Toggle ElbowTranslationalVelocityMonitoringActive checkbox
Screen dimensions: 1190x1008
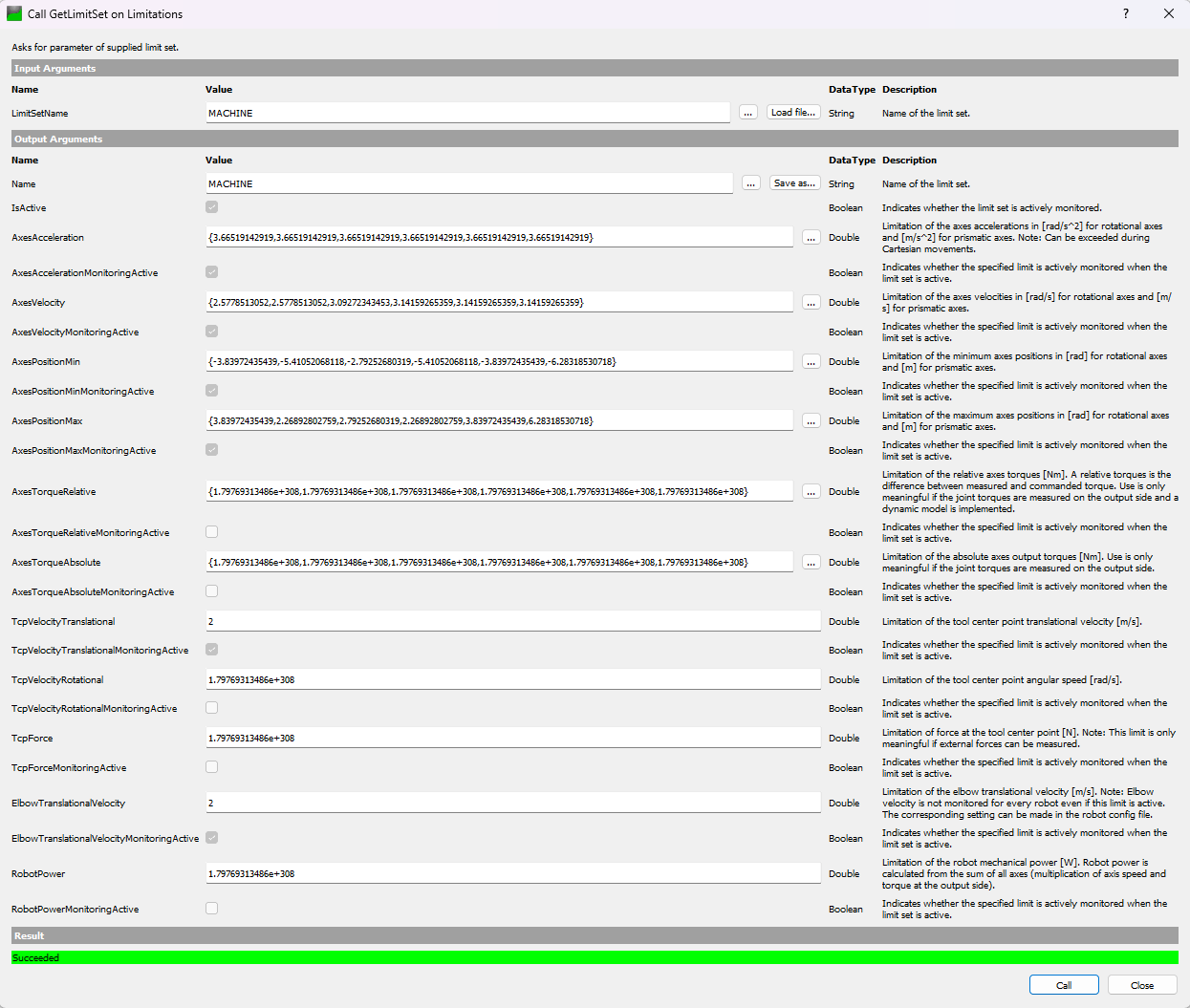[212, 838]
